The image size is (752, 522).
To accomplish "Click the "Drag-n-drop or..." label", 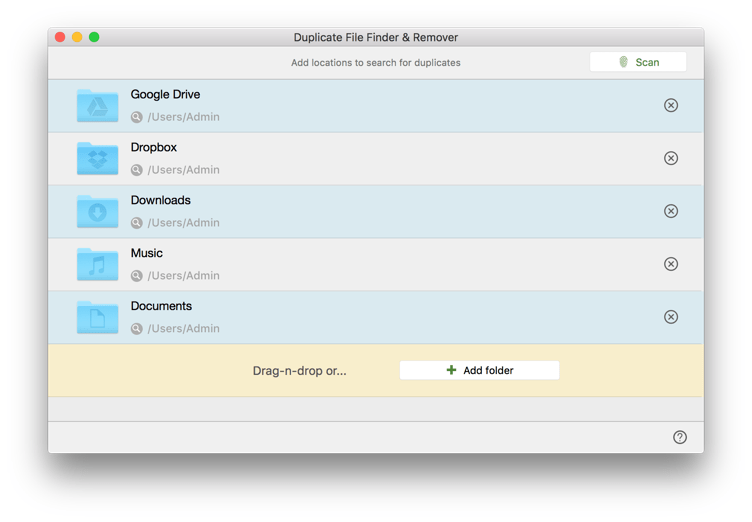I will click(299, 371).
